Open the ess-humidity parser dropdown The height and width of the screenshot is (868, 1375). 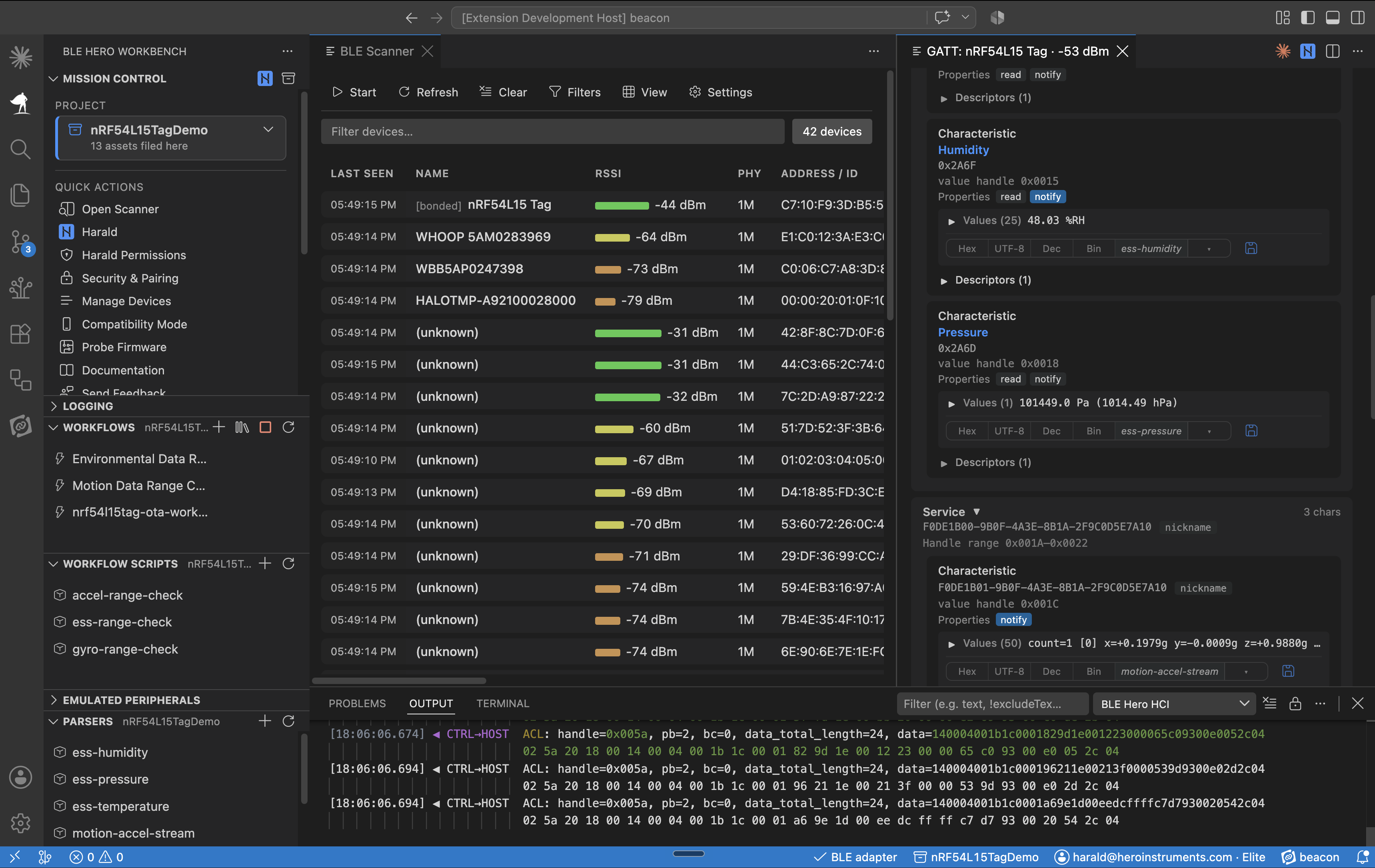[1209, 248]
